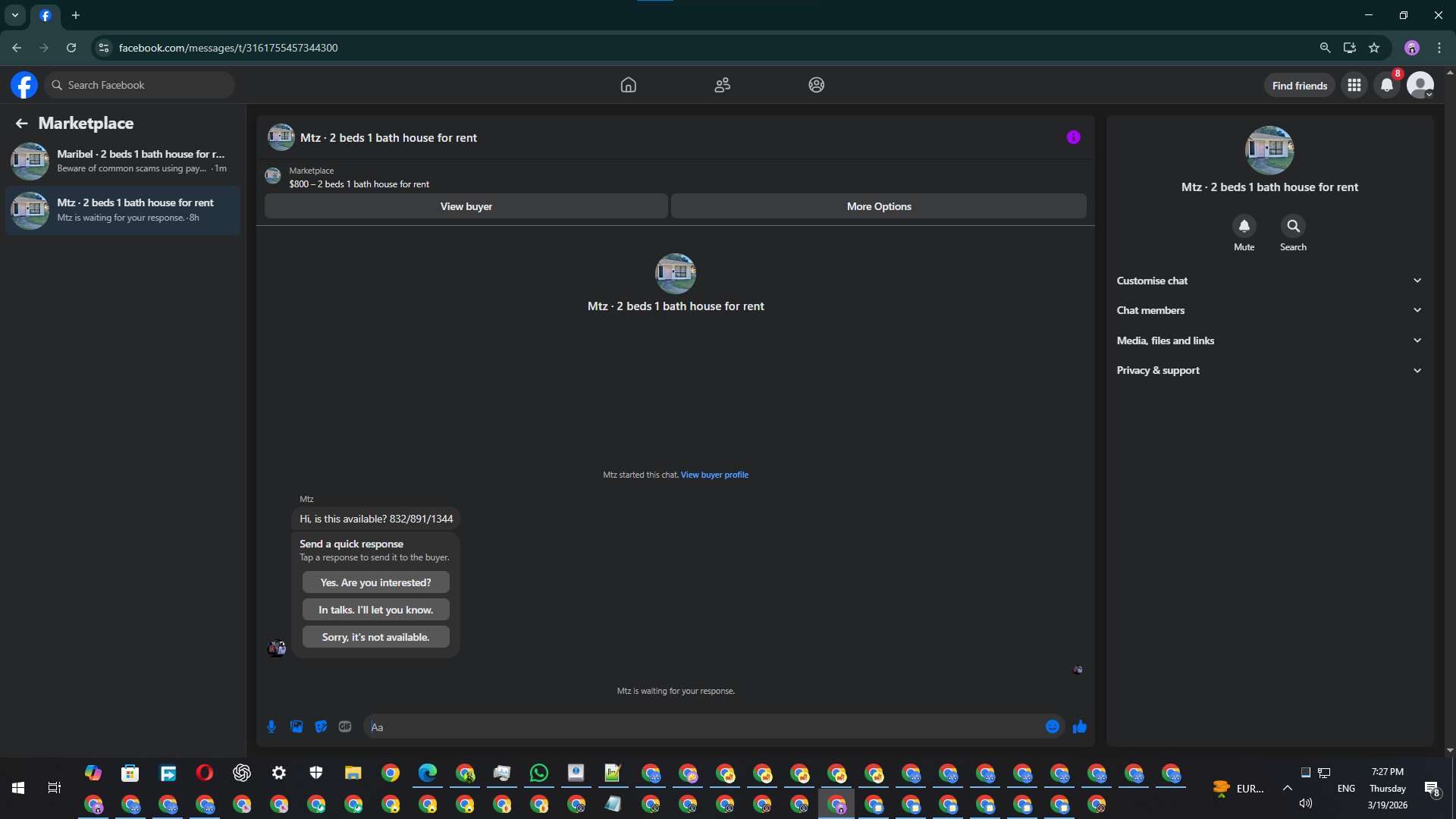Open the Friends tab in top navigation
Viewport: 1456px width, 819px height.
point(722,85)
